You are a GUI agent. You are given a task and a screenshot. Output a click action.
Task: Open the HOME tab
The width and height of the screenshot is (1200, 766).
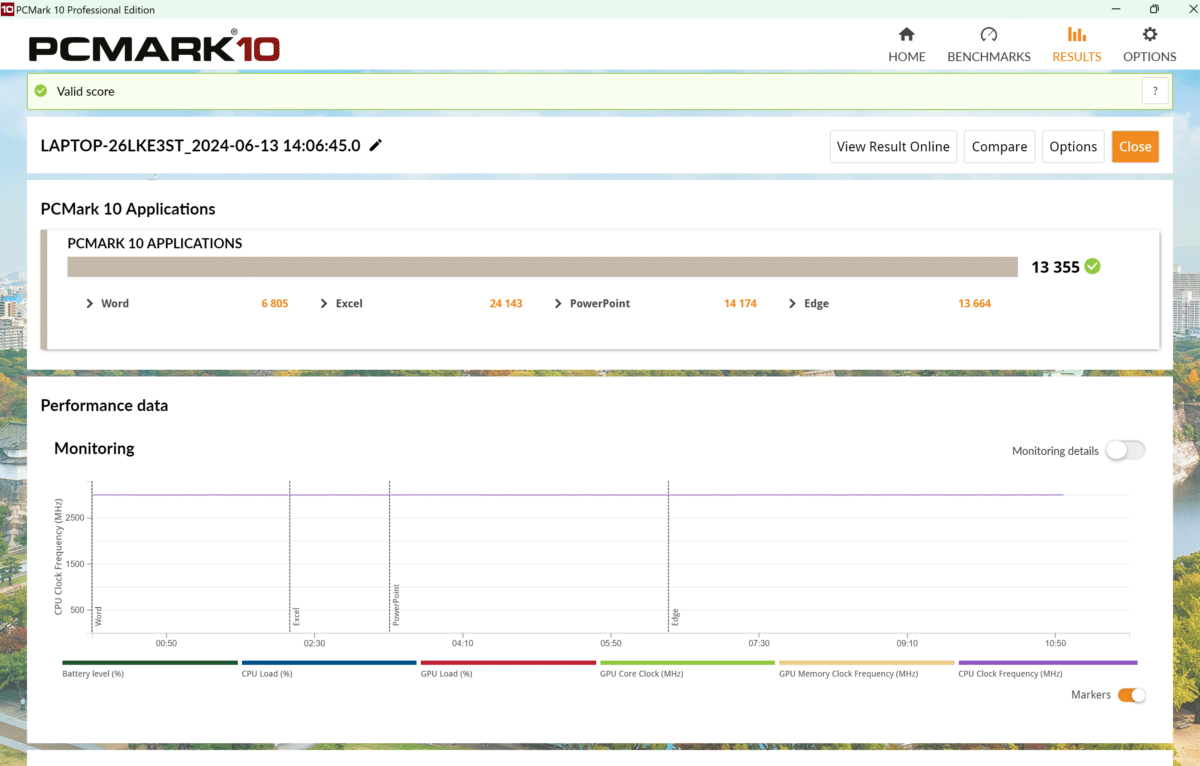pyautogui.click(x=906, y=45)
